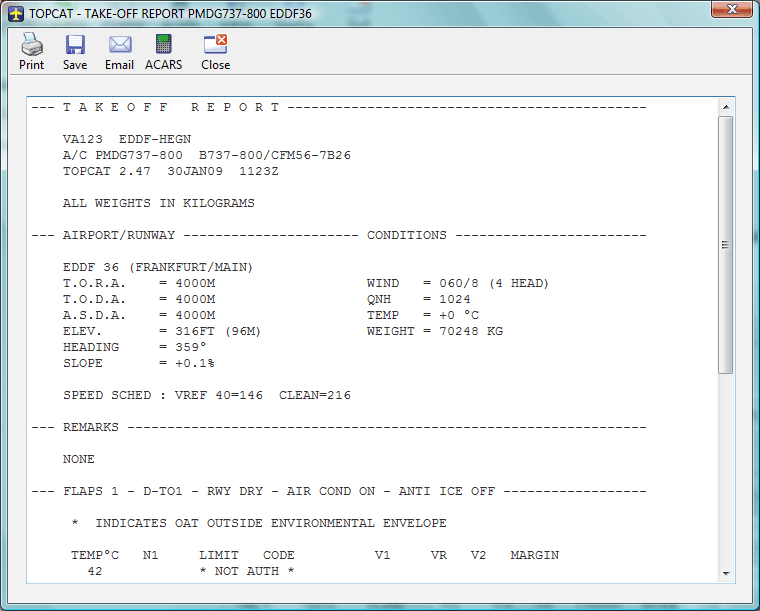Click the QNH 1024 value
This screenshot has width=760, height=611.
455,299
